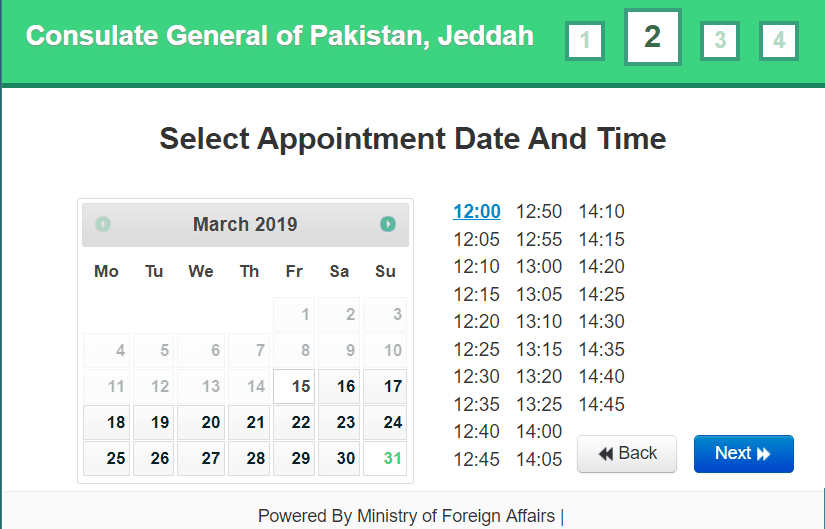Pick the 14:45 time slot
The height and width of the screenshot is (529, 825).
click(601, 405)
